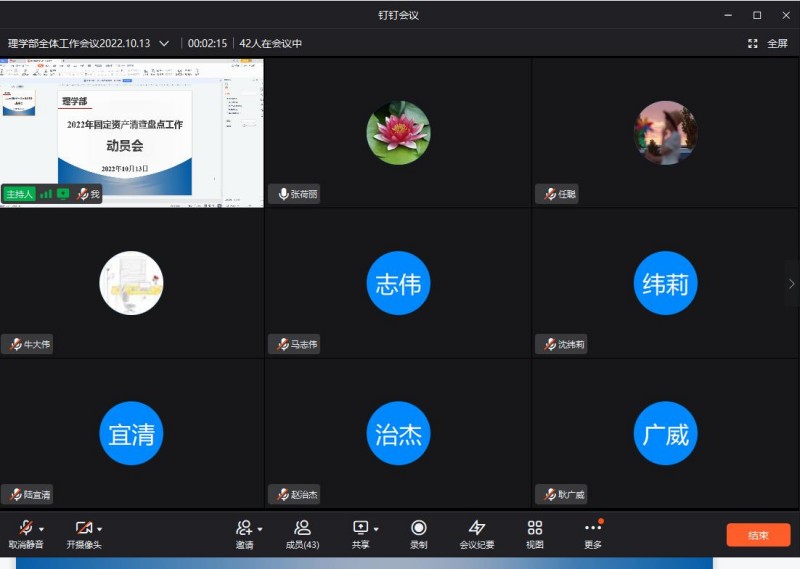Select the shared presentation video tile
Screen dimensions: 800x569
pyautogui.click(x=132, y=131)
